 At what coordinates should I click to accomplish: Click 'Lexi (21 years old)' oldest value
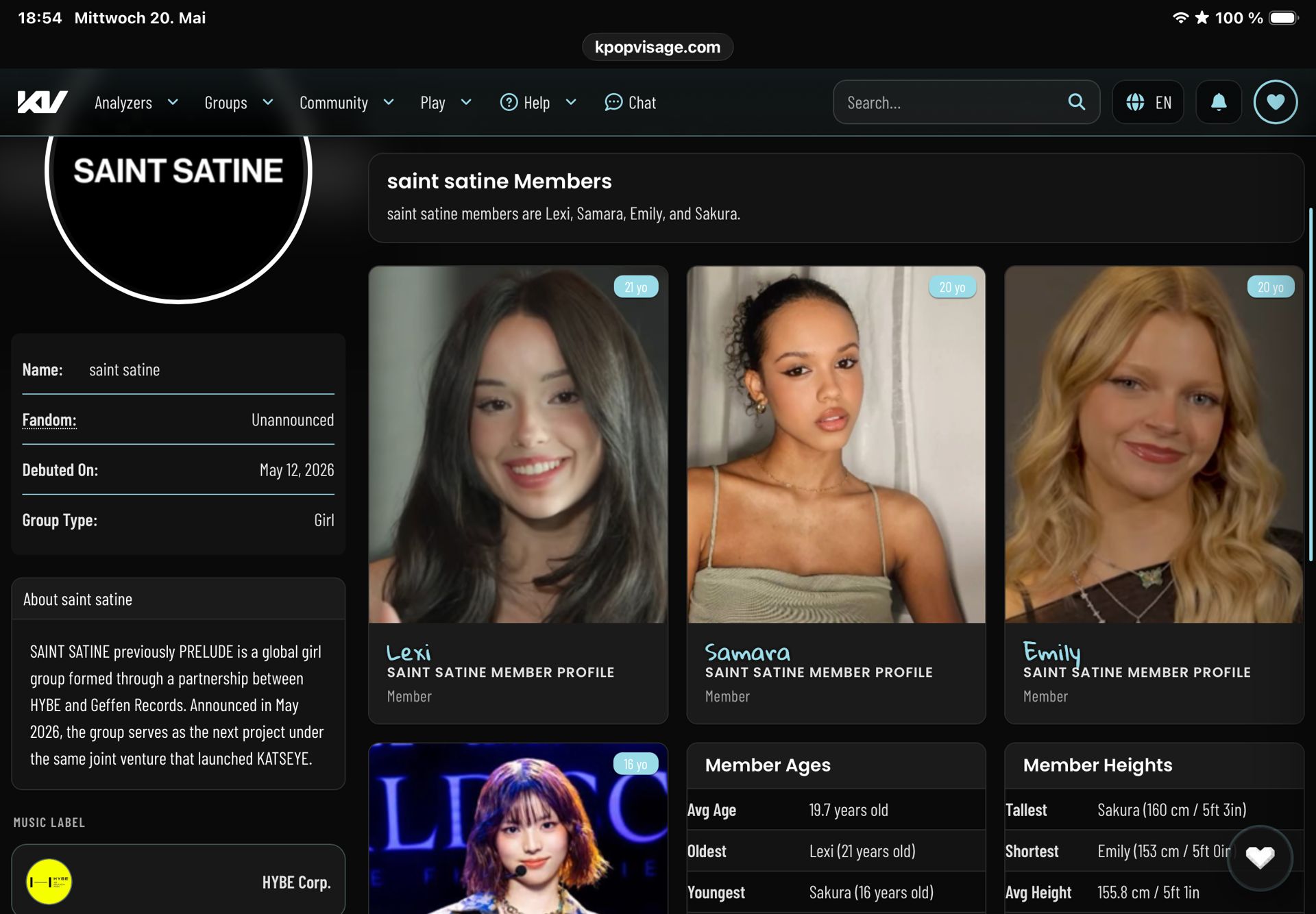pos(862,851)
